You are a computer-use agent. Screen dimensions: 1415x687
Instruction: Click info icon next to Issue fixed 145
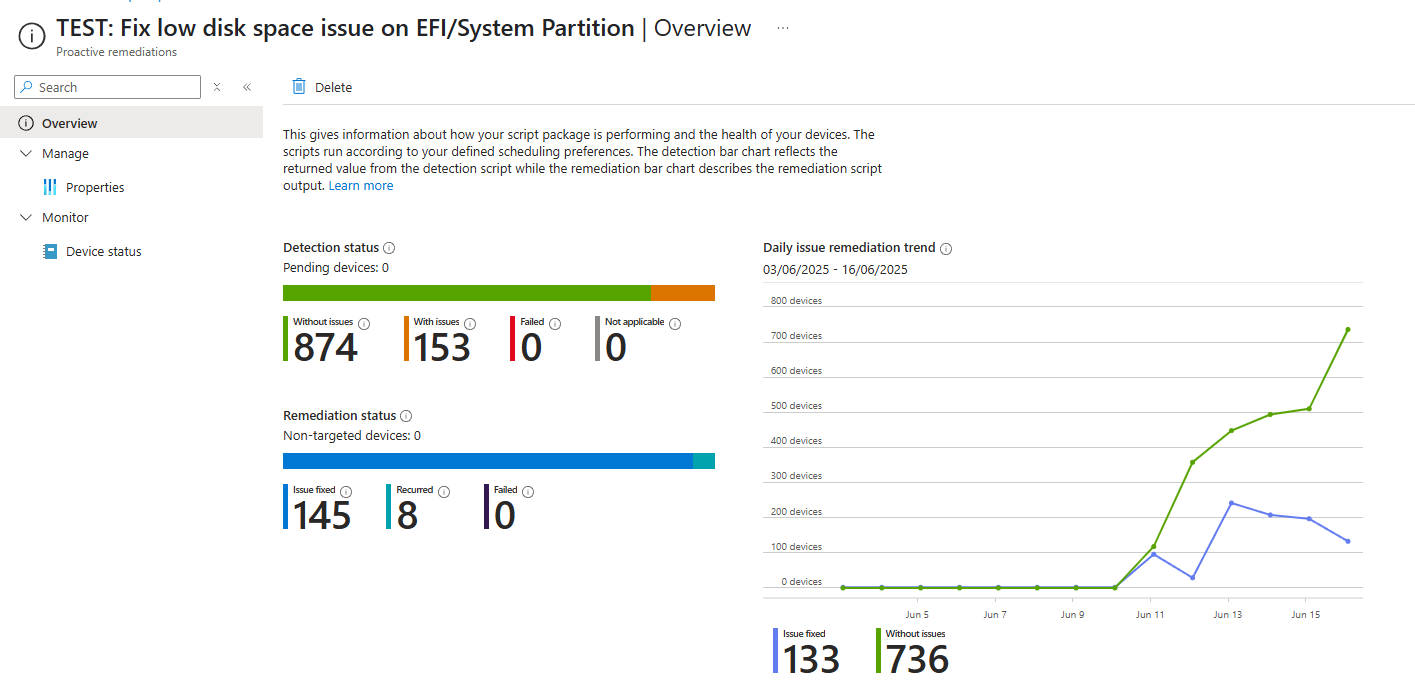346,491
